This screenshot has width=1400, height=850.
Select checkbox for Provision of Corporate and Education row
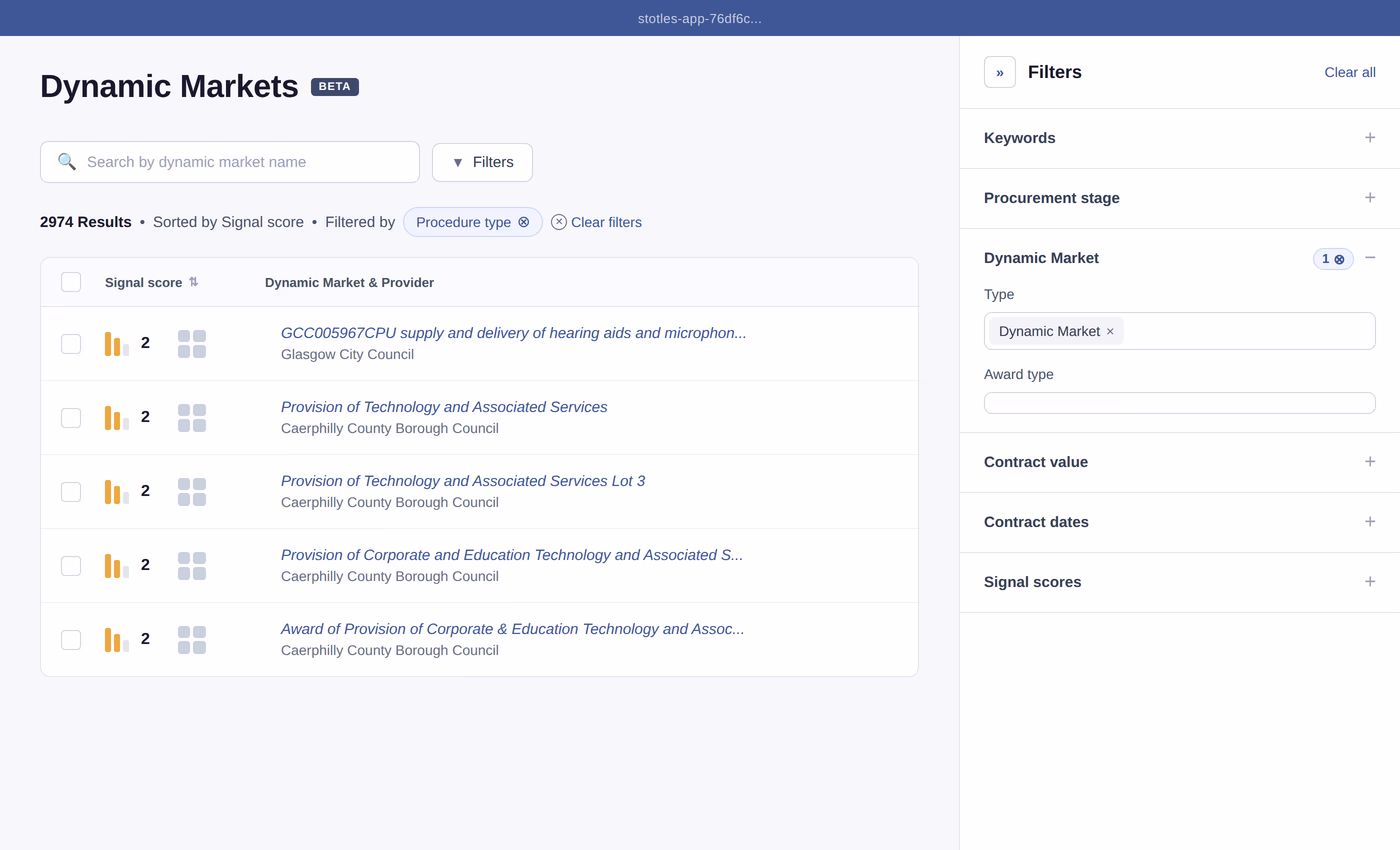[71, 565]
